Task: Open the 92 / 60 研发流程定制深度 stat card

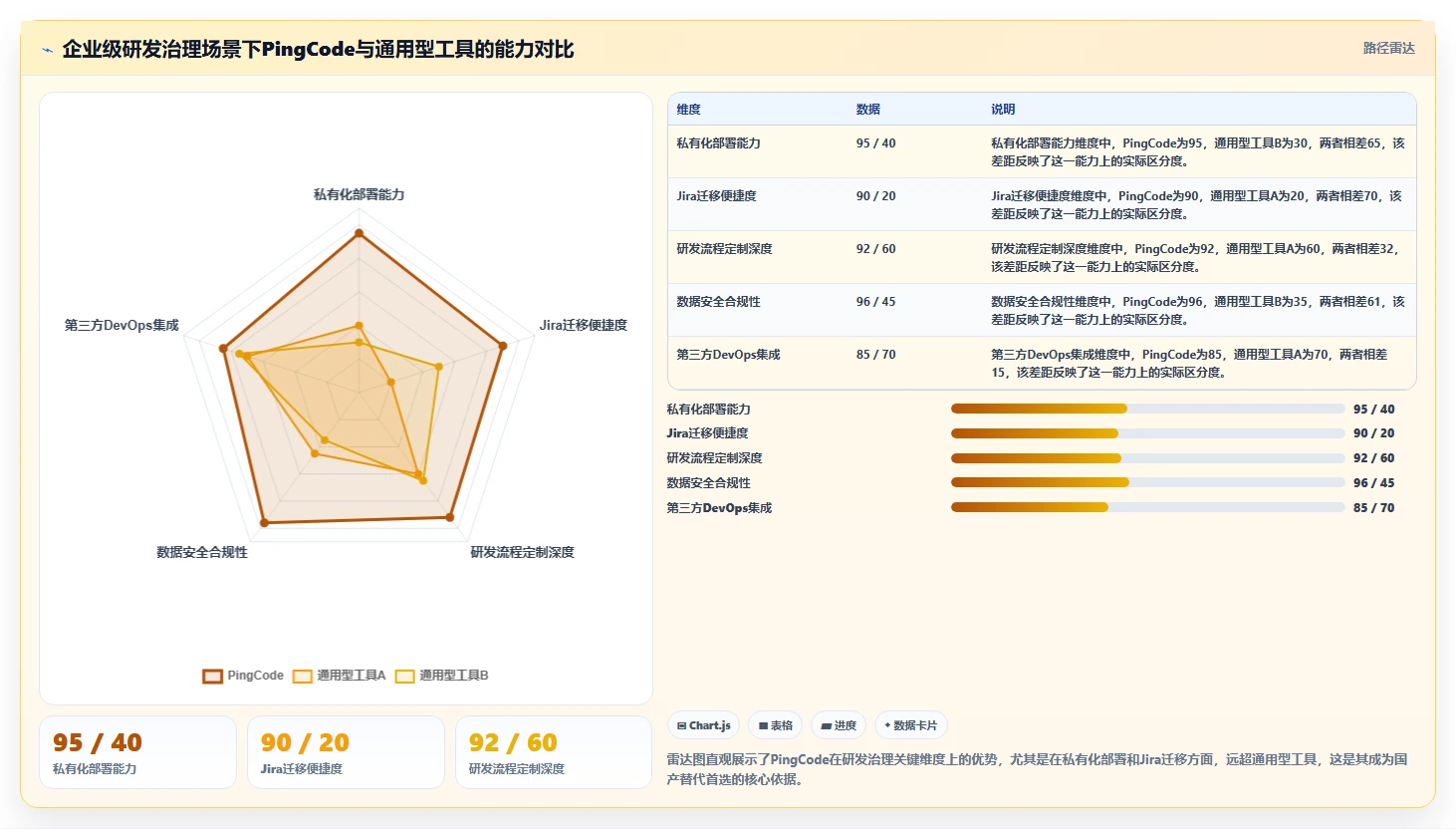Action: click(x=554, y=752)
